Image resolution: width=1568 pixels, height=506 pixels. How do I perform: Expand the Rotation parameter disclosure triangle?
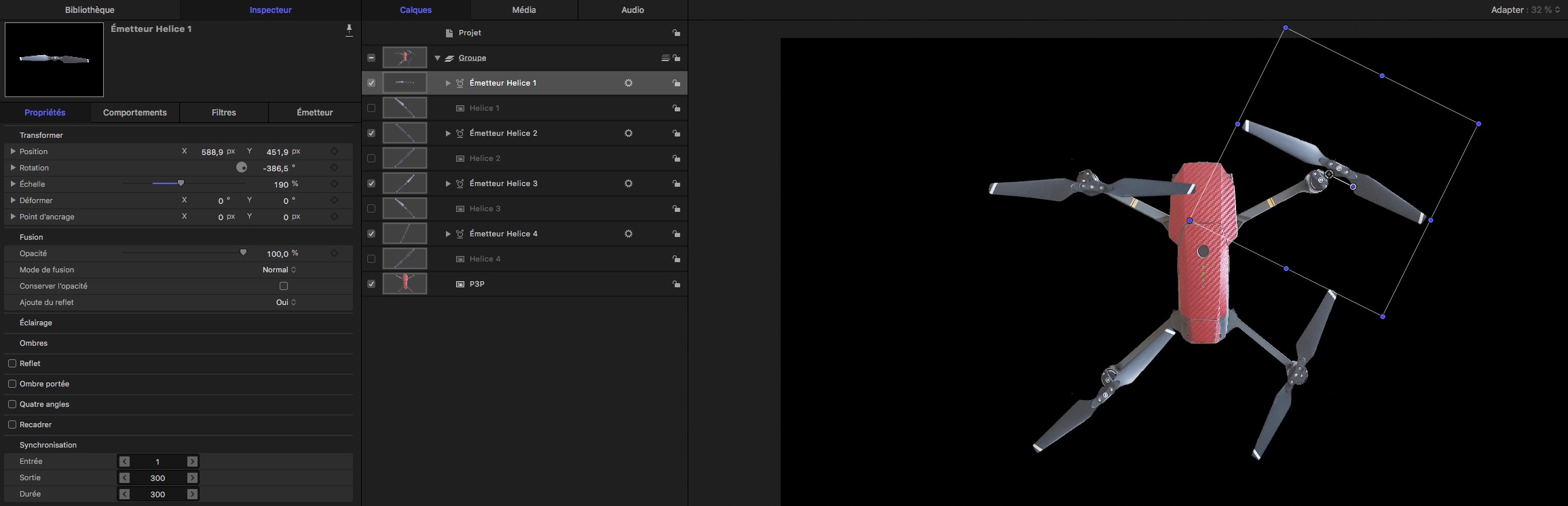(13, 168)
